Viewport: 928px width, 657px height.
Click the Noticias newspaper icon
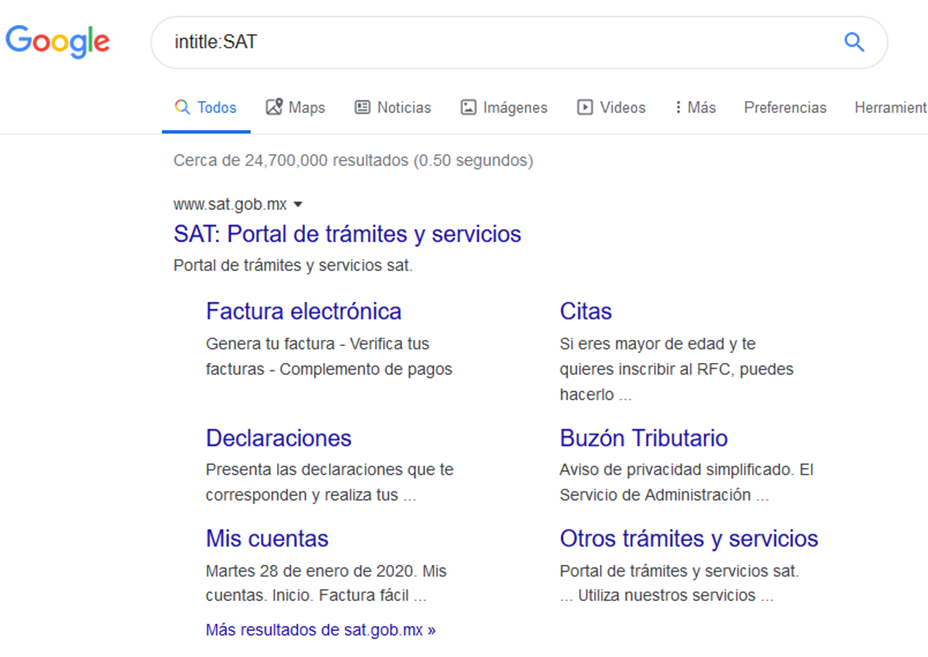click(x=362, y=107)
